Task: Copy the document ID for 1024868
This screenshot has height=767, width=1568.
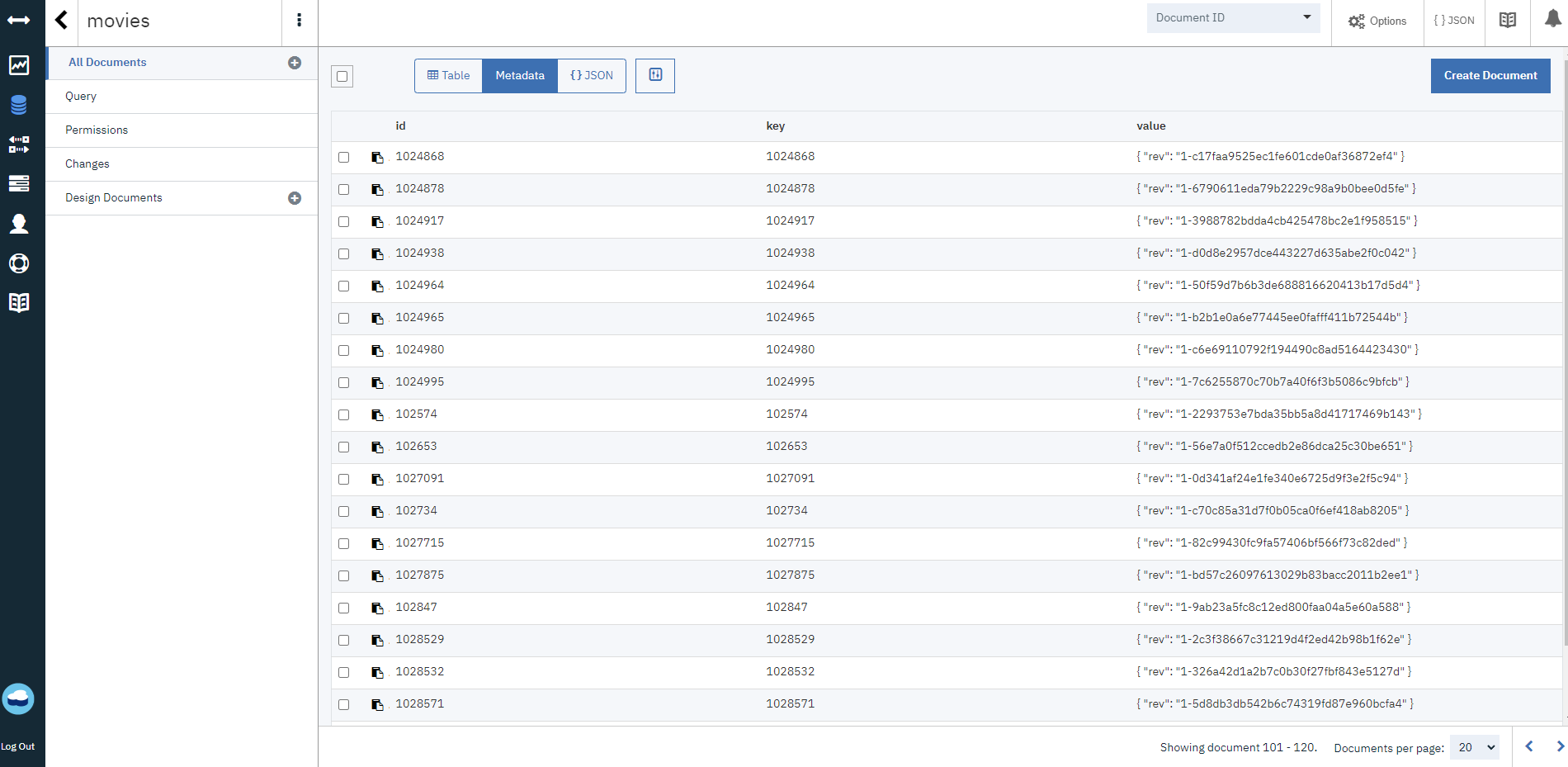Action: (x=378, y=156)
